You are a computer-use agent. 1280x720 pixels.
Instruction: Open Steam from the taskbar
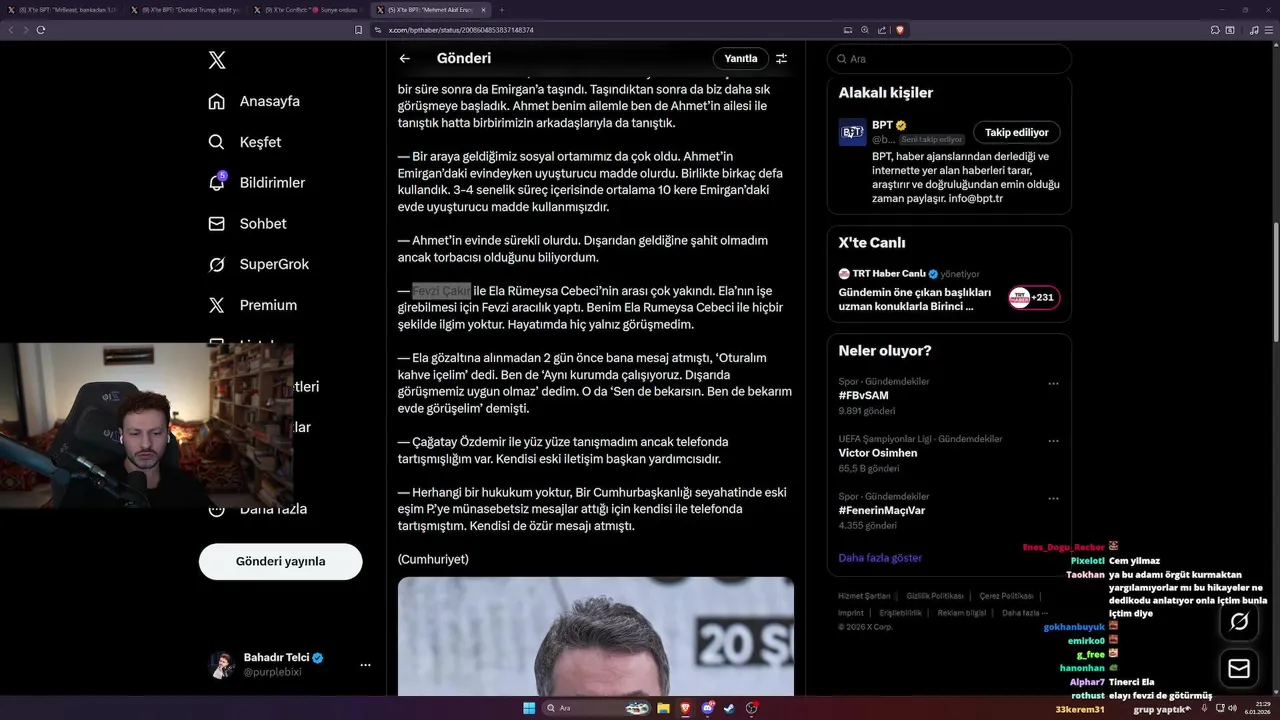pos(729,708)
